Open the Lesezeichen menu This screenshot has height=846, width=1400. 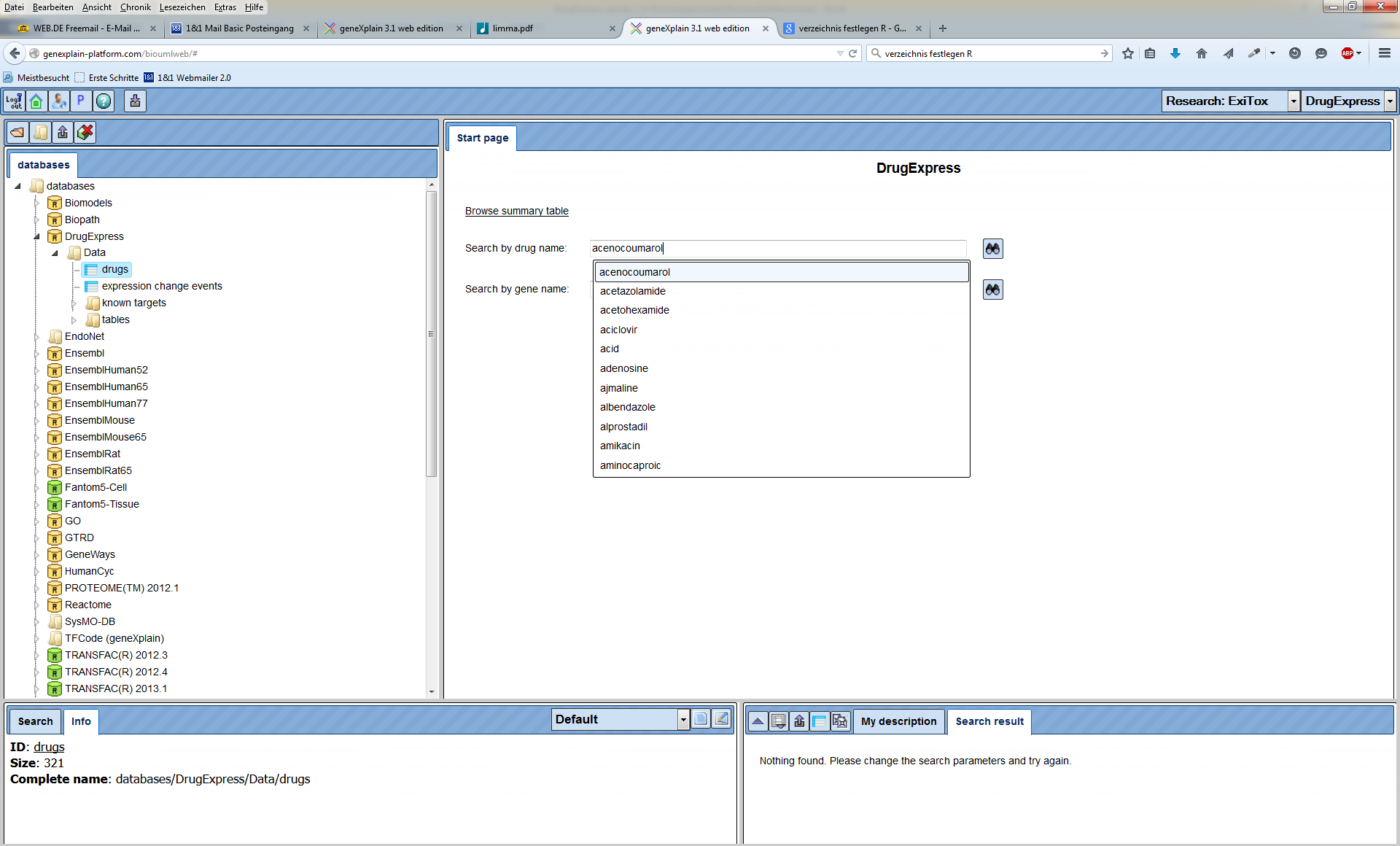(182, 7)
